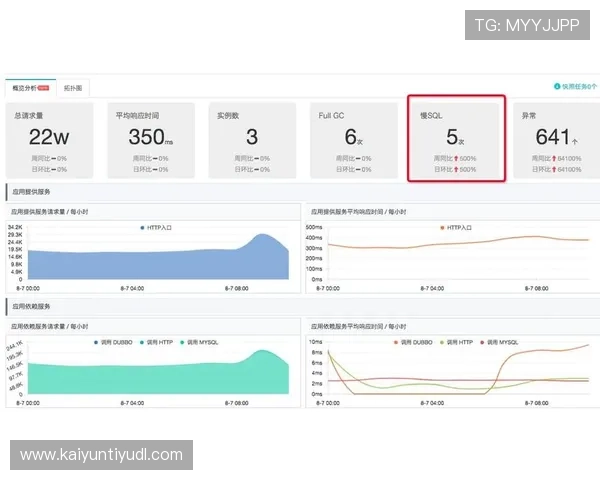Toggle 调用 HTTP series in dependency request chart
600x480 pixels.
[x=157, y=343]
